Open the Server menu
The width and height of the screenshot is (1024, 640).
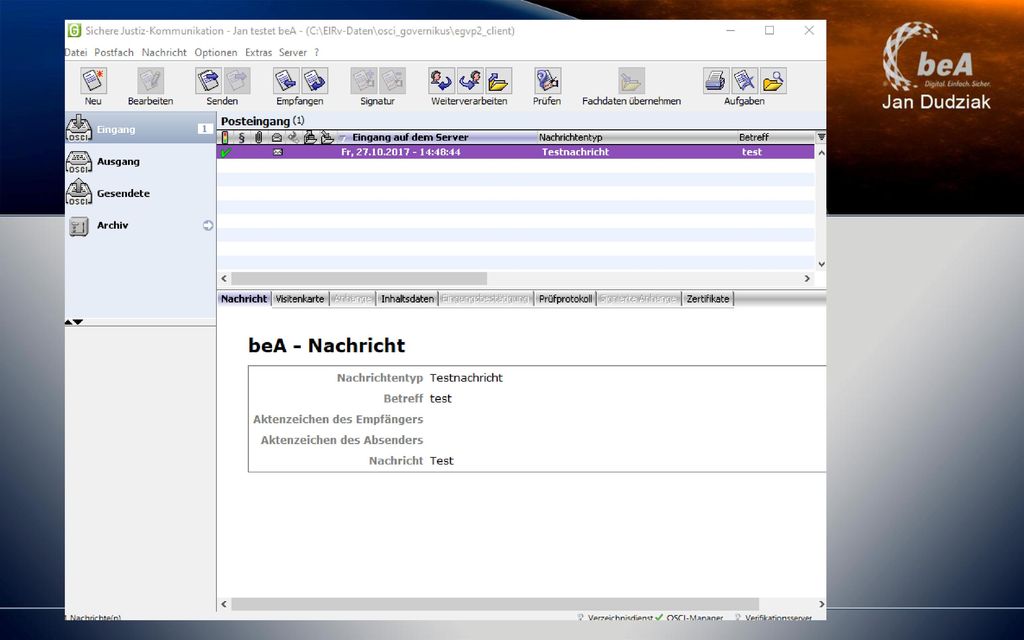(293, 52)
